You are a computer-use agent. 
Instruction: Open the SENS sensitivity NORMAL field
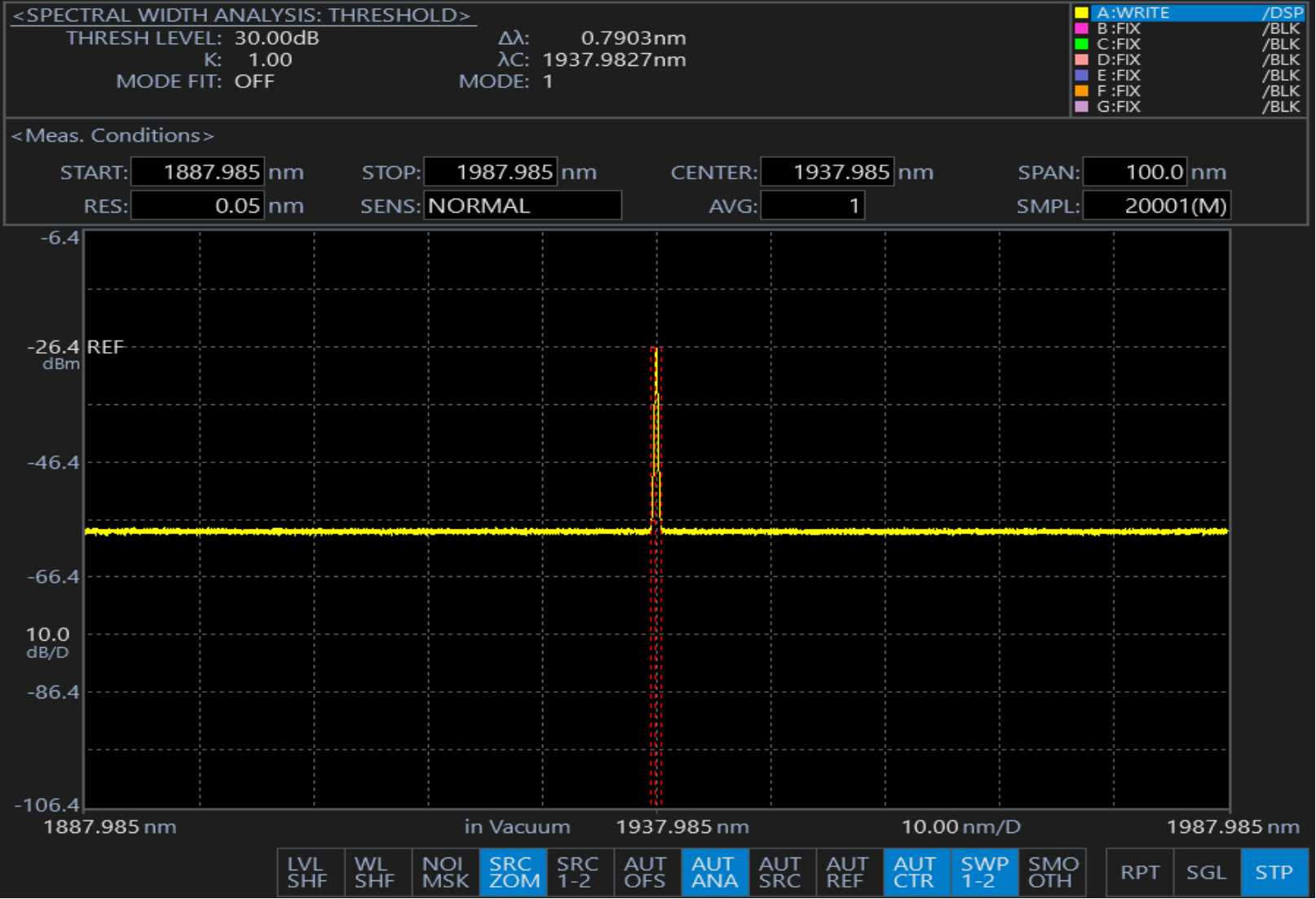pyautogui.click(x=522, y=205)
